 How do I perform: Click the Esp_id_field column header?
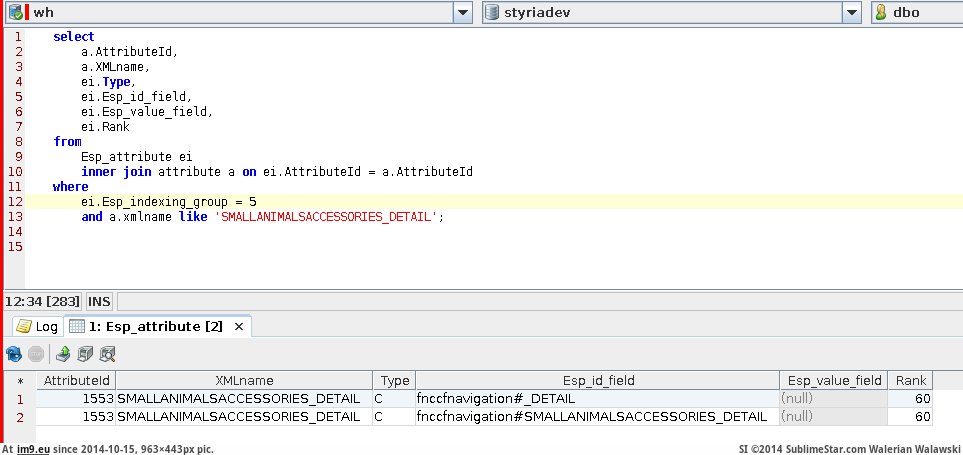596,380
